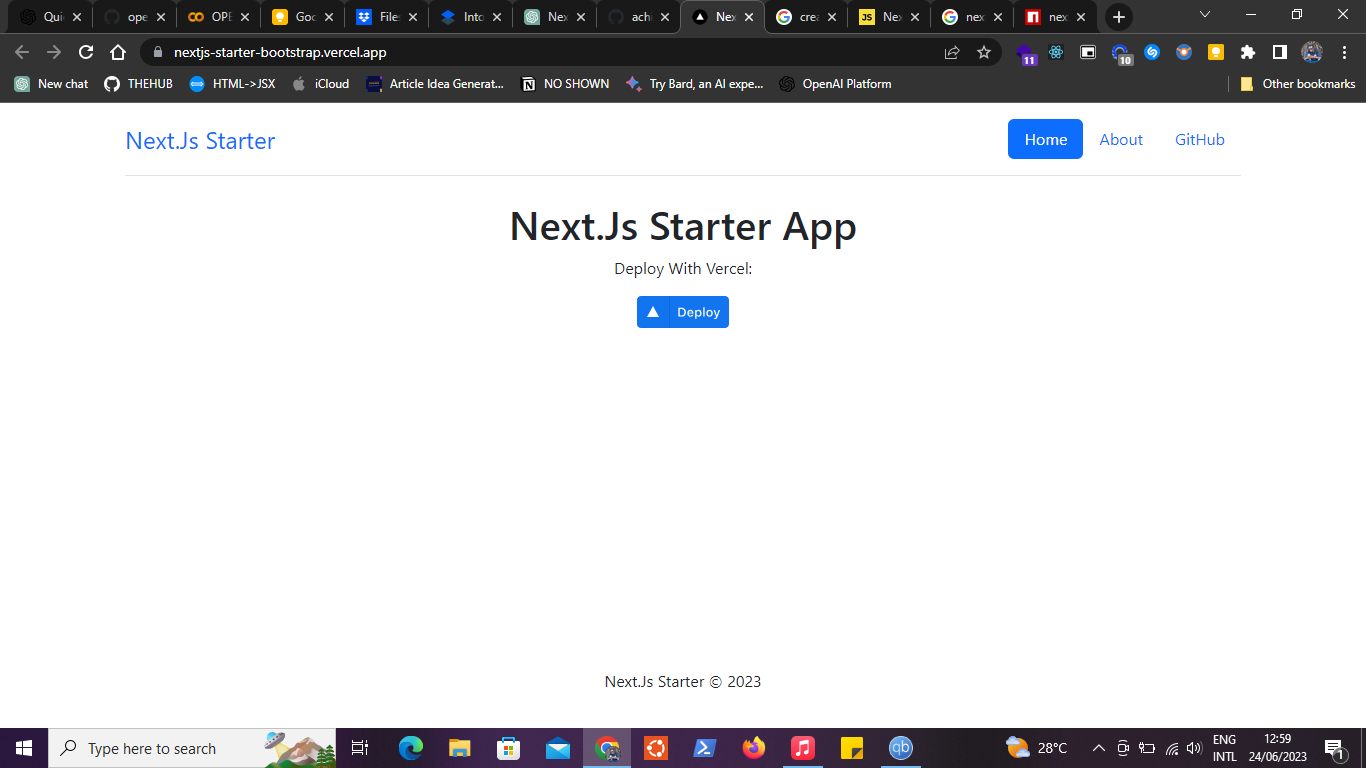Open the browser home page icon
The image size is (1366, 768).
pyautogui.click(x=118, y=52)
